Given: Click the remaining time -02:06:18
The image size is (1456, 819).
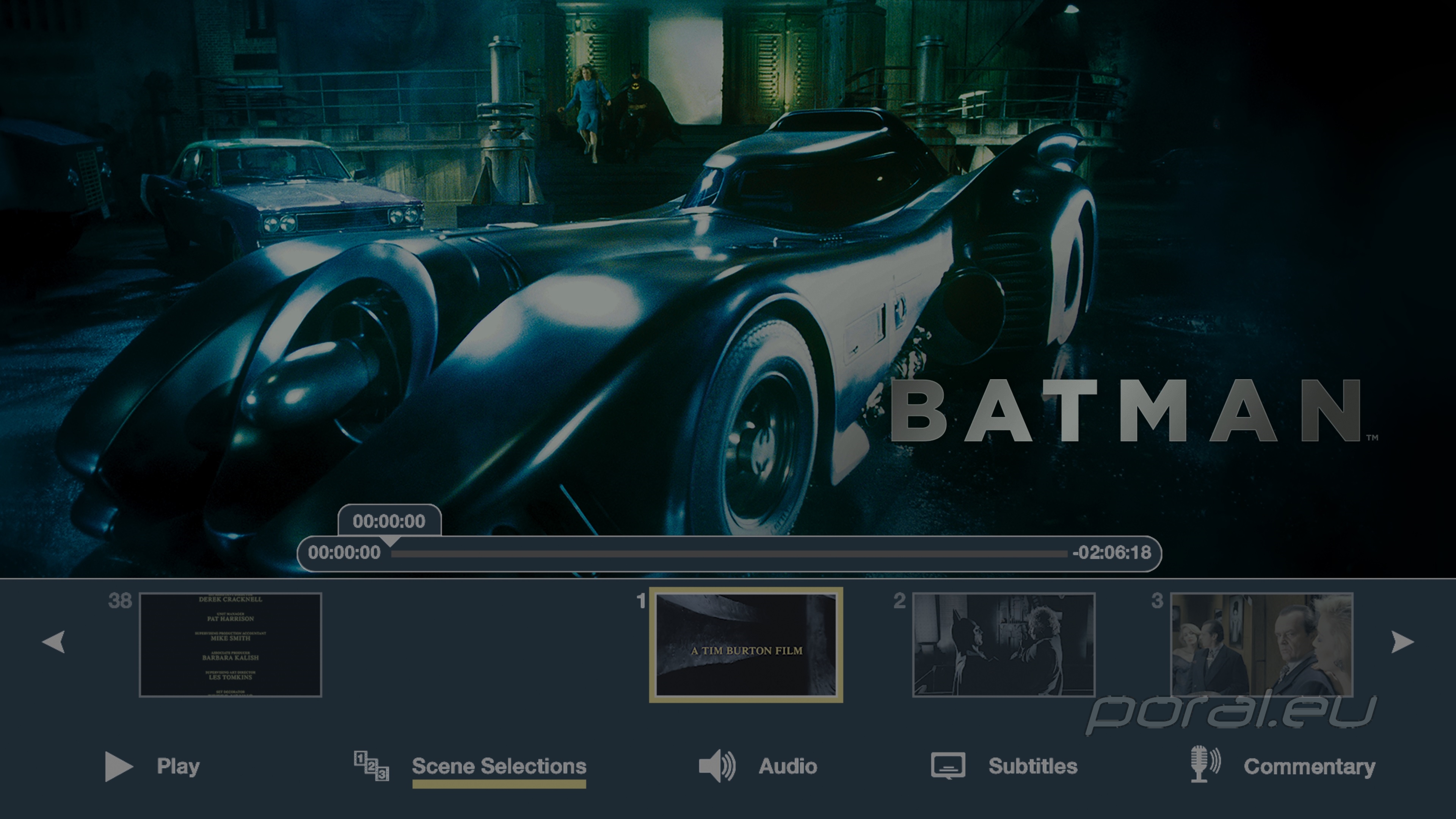Looking at the screenshot, I should pos(1112,553).
